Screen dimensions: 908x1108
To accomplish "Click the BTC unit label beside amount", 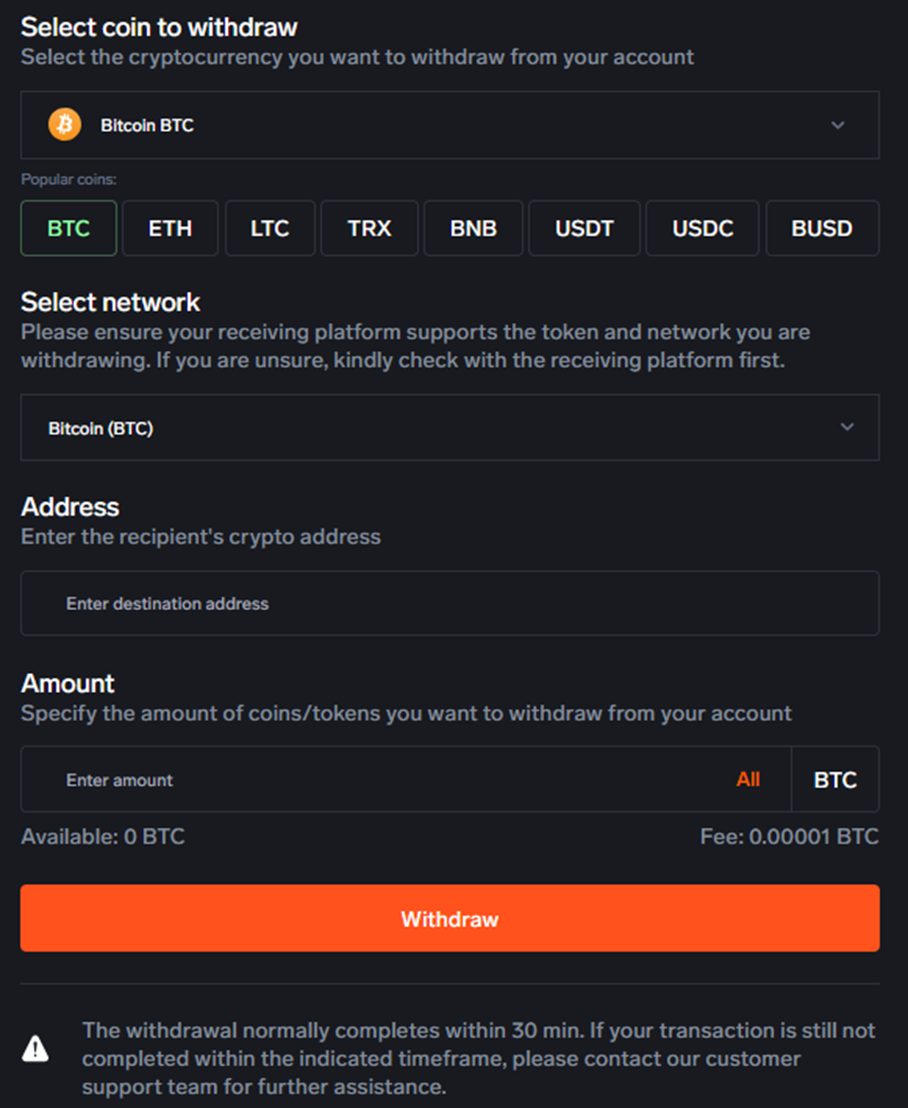I will click(x=835, y=779).
